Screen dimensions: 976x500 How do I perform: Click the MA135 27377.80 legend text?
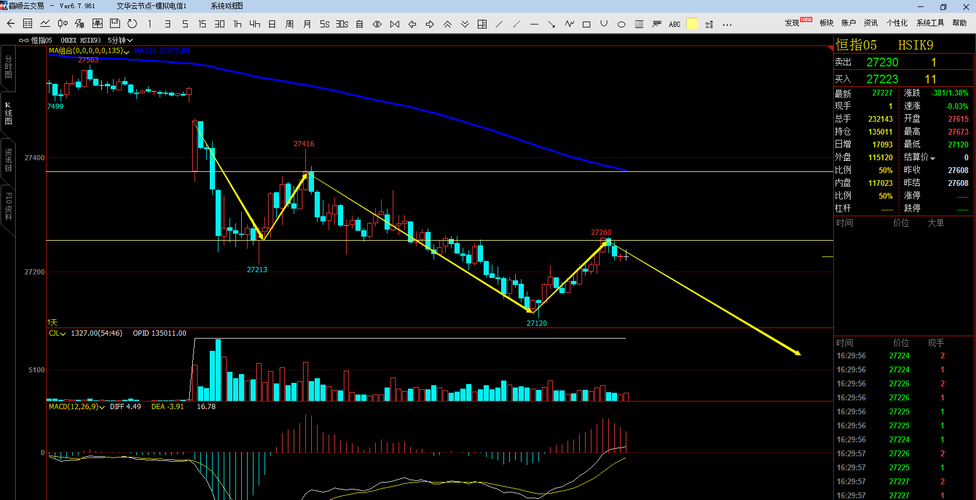(x=162, y=50)
